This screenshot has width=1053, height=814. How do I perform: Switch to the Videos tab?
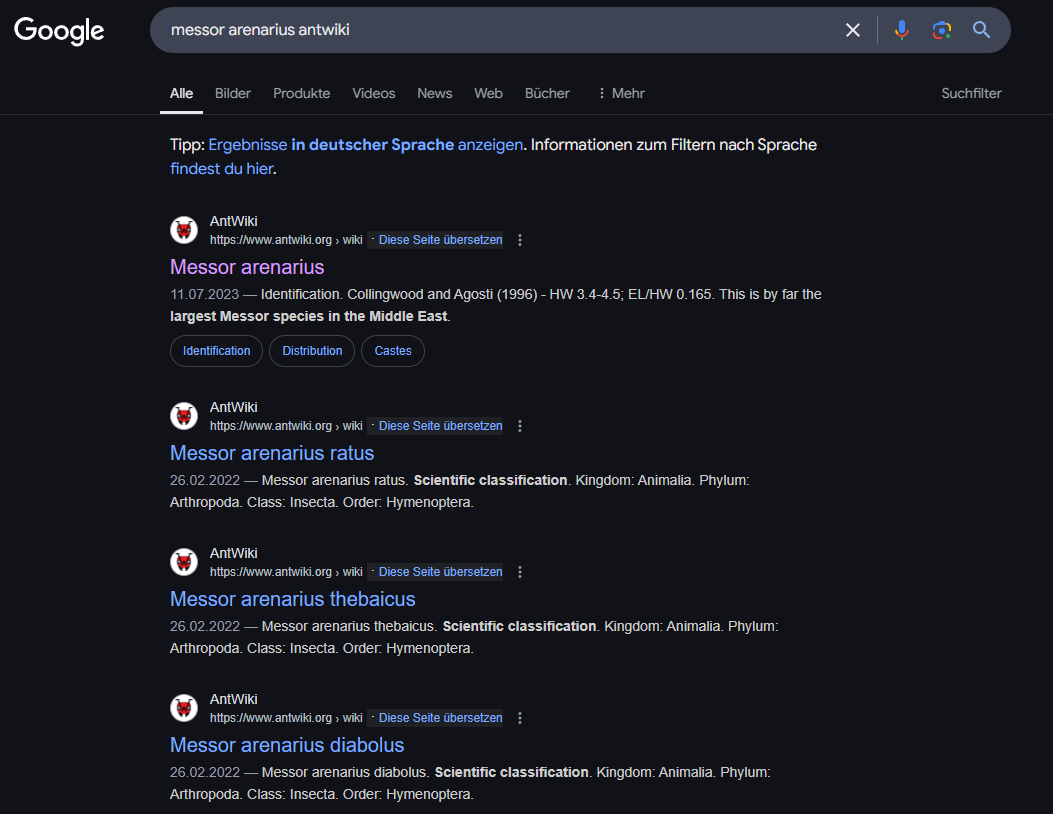[373, 93]
